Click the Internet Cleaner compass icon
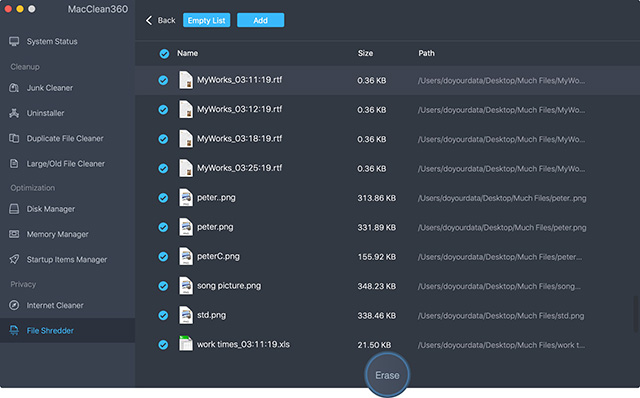The width and height of the screenshot is (640, 398). 14,305
